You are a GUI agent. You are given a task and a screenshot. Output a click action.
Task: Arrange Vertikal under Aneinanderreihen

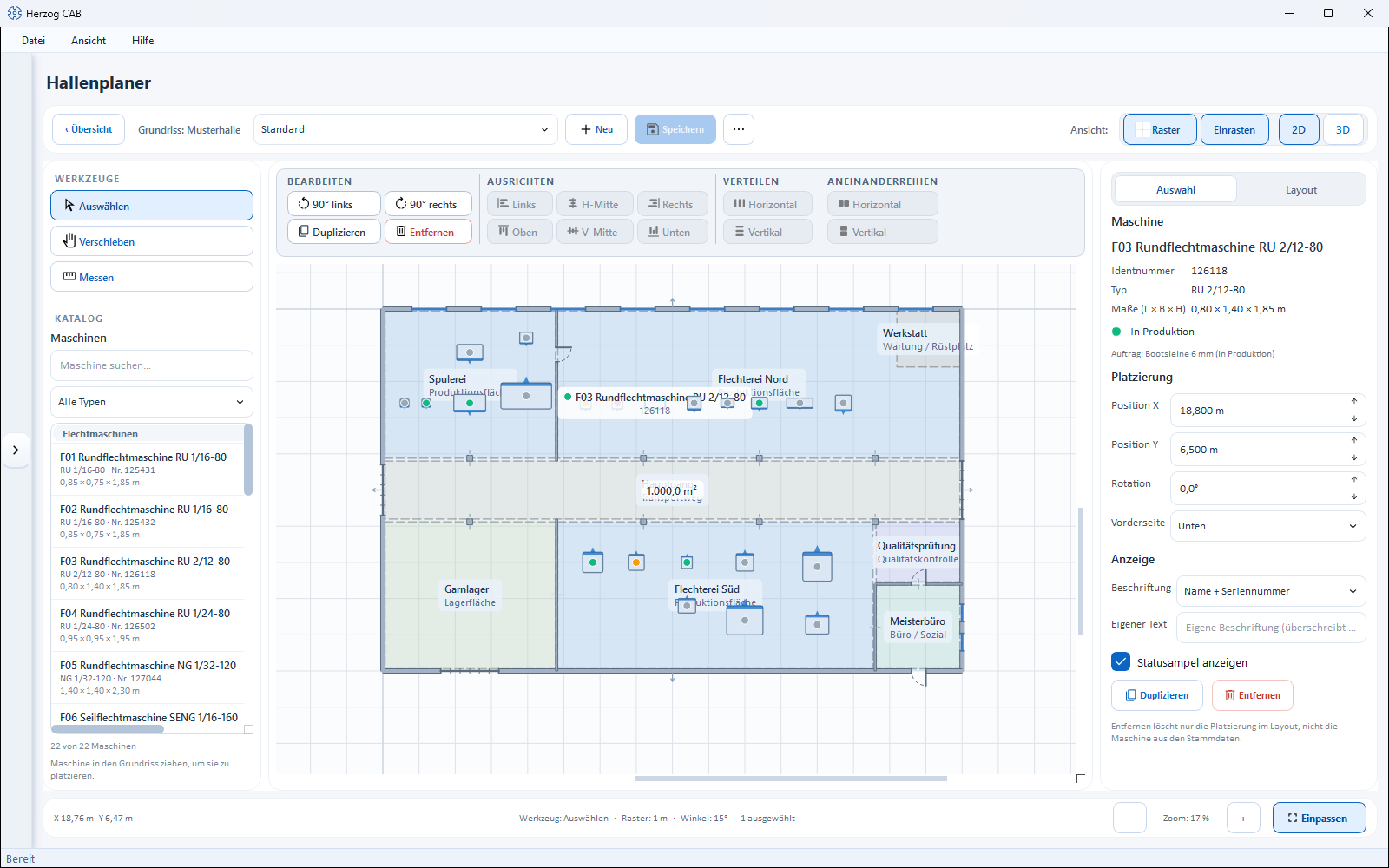[883, 232]
